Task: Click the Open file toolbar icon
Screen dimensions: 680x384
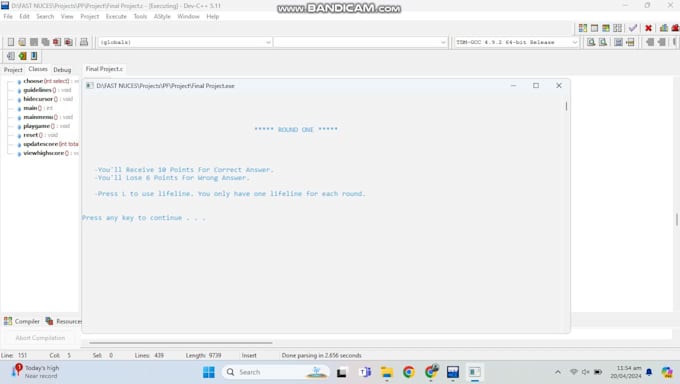Action: coord(22,42)
